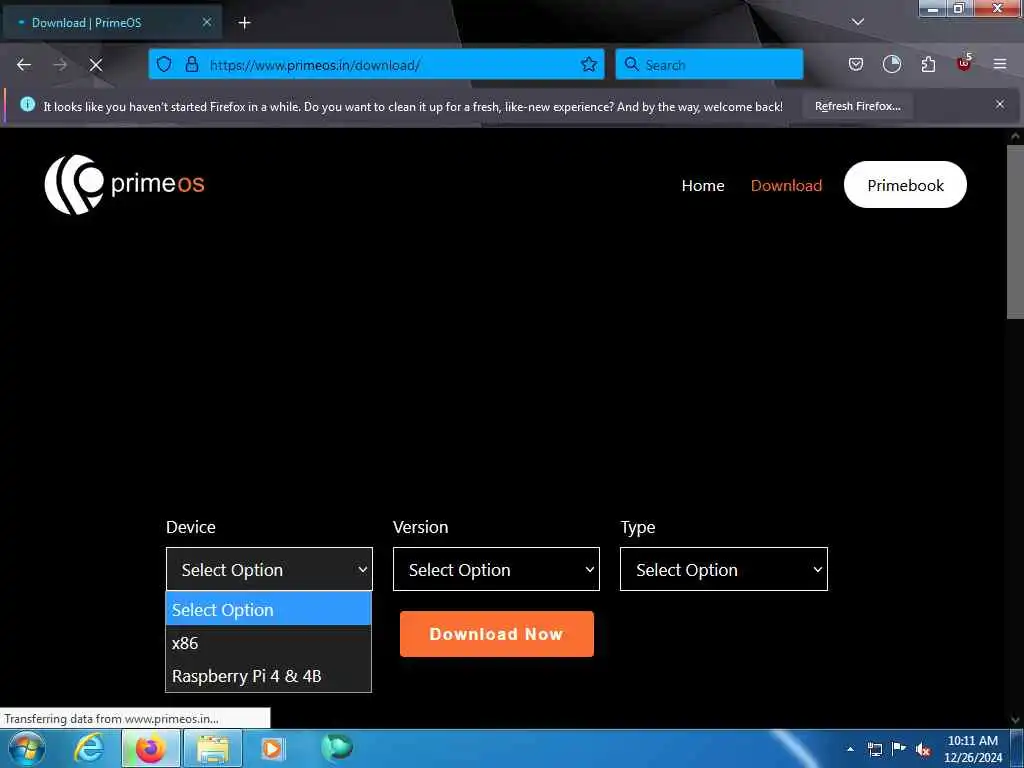Open the Action Center flag icon

pos(899,748)
